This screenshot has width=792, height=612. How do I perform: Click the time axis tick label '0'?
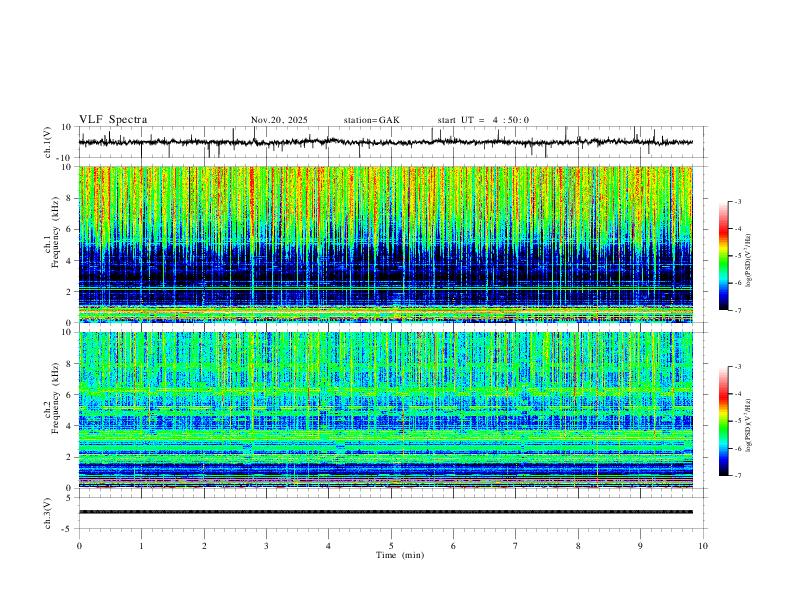[x=79, y=546]
